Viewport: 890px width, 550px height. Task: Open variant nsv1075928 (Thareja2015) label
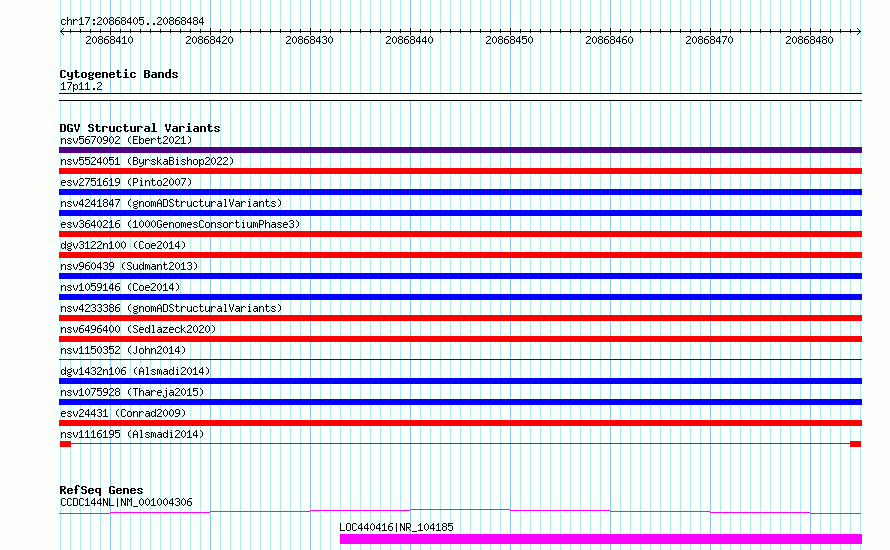coord(132,392)
